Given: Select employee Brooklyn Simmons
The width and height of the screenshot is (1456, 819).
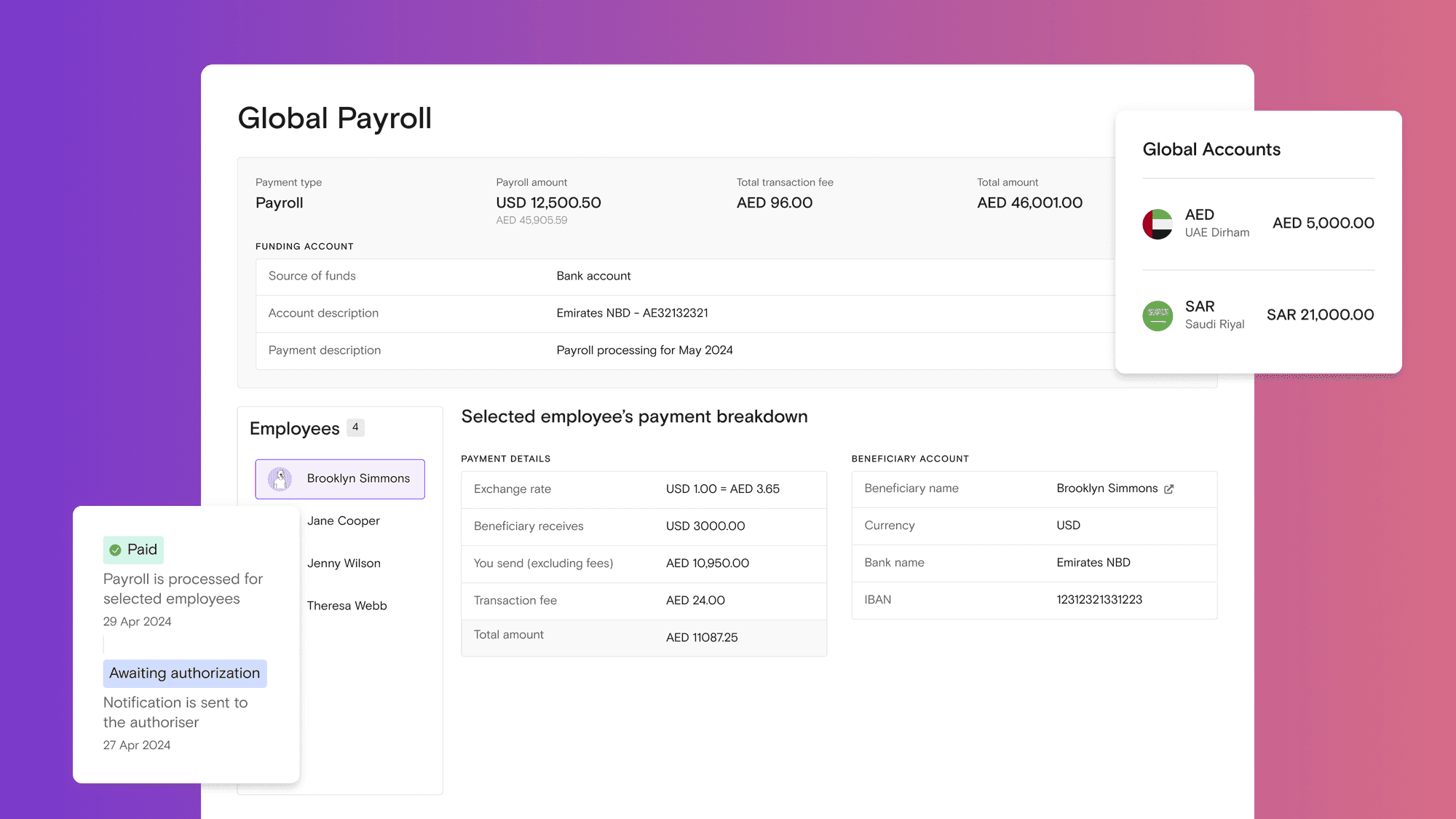Looking at the screenshot, I should [357, 478].
